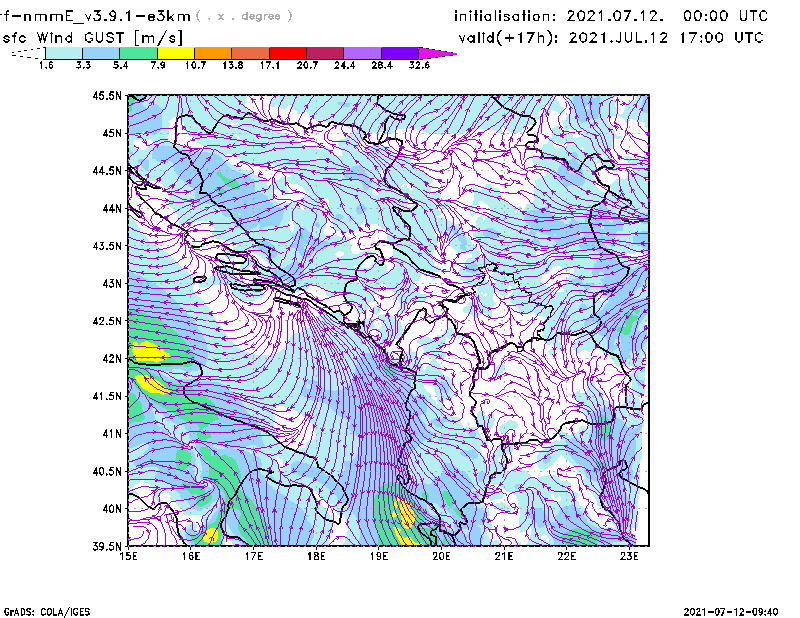Click the 22E longitude label
800x618 pixels.
click(x=567, y=556)
